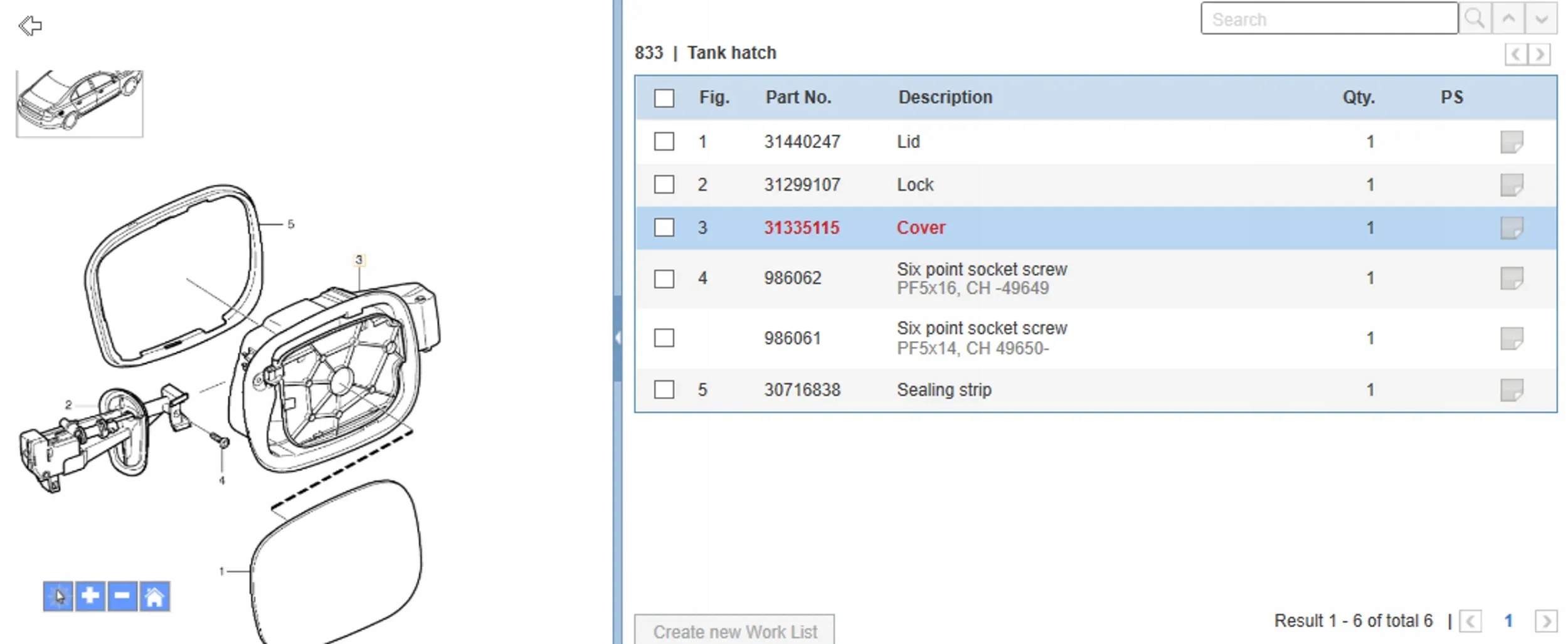Zoom out on diagram with minus icon
The width and height of the screenshot is (1568, 644).
122,596
